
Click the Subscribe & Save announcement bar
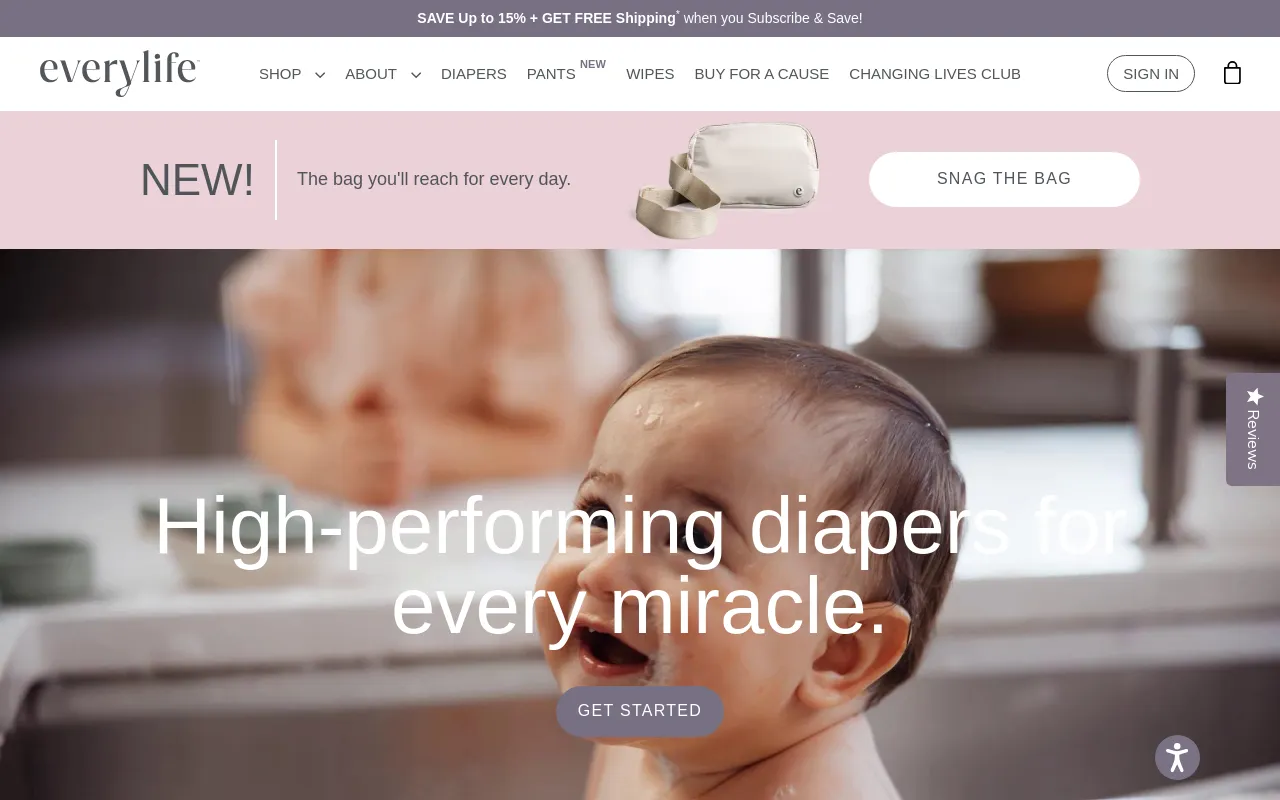640,18
